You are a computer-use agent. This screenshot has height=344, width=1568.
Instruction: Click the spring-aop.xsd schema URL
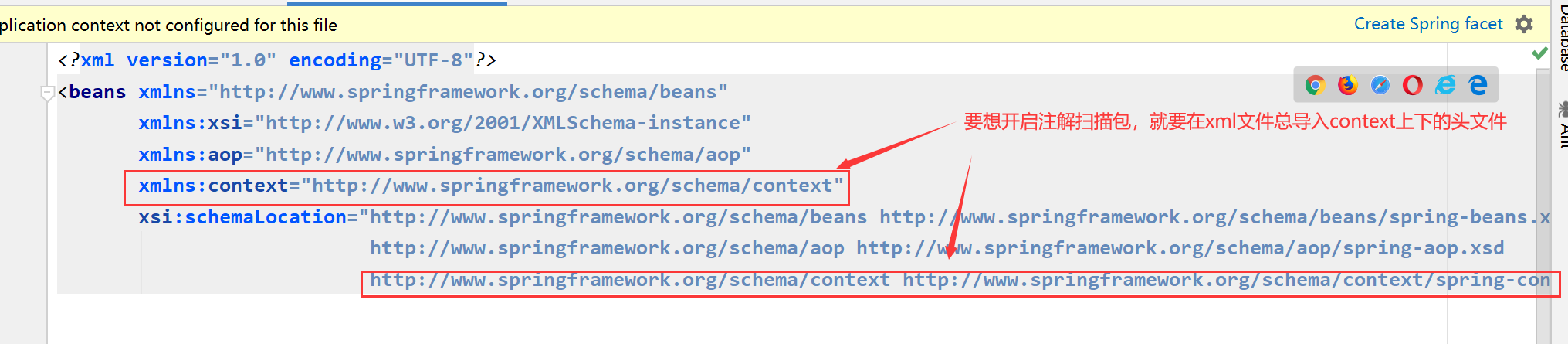click(x=1180, y=248)
